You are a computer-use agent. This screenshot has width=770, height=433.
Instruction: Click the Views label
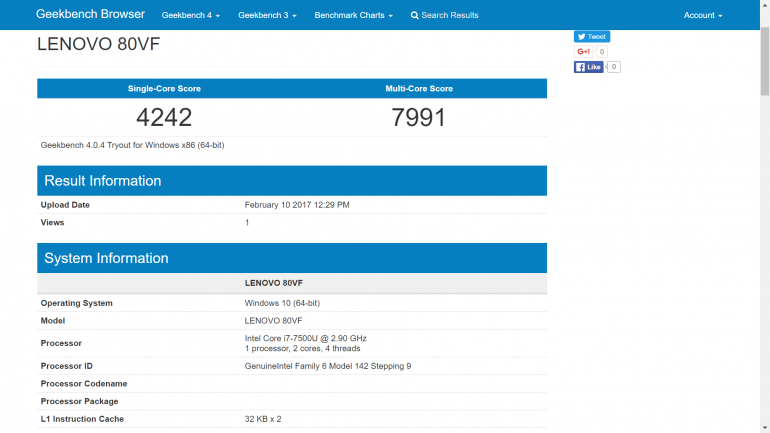(x=52, y=222)
